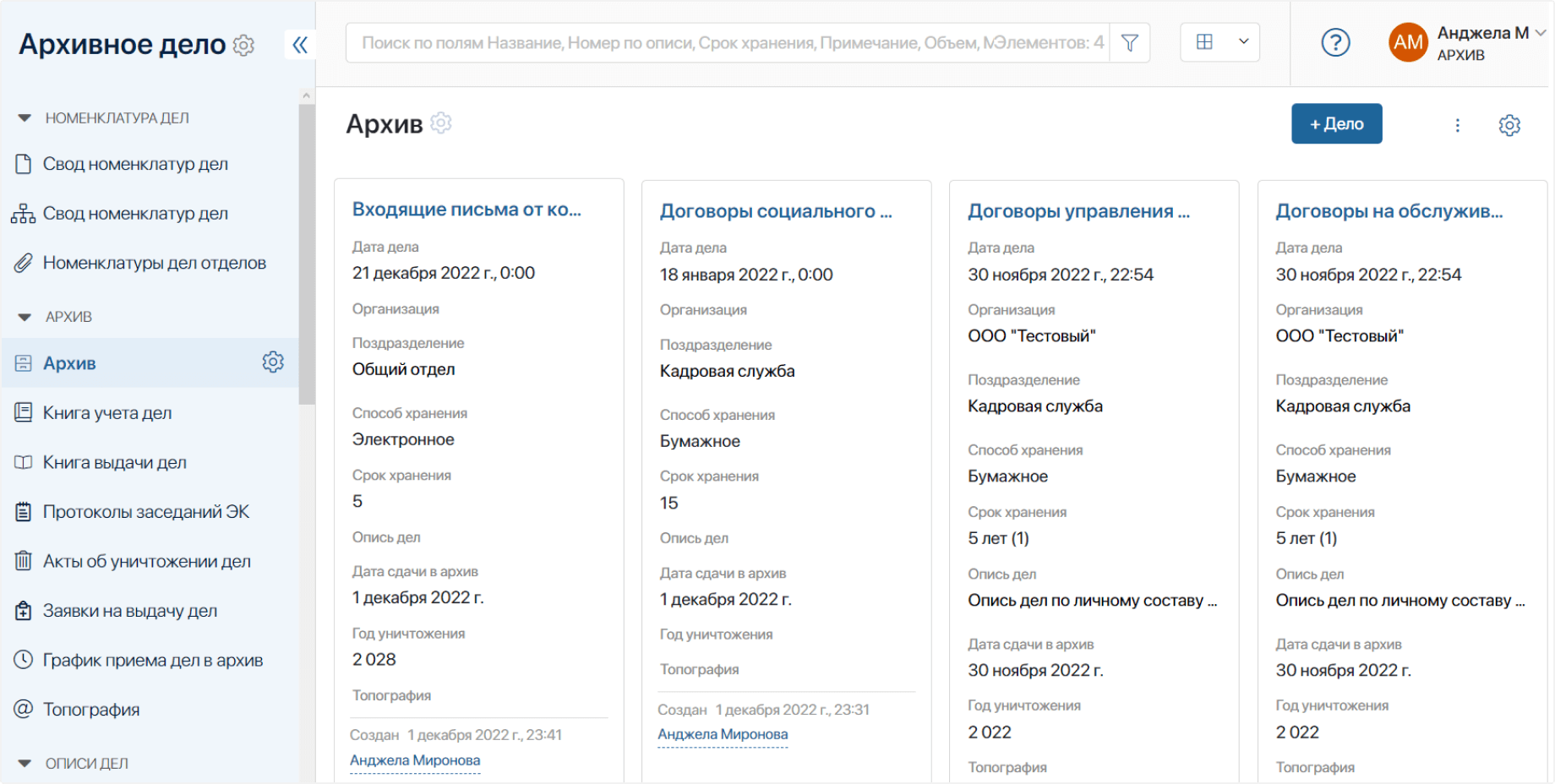
Task: Collapse the ОПИСИ ДЕЛ section
Action: tap(25, 763)
